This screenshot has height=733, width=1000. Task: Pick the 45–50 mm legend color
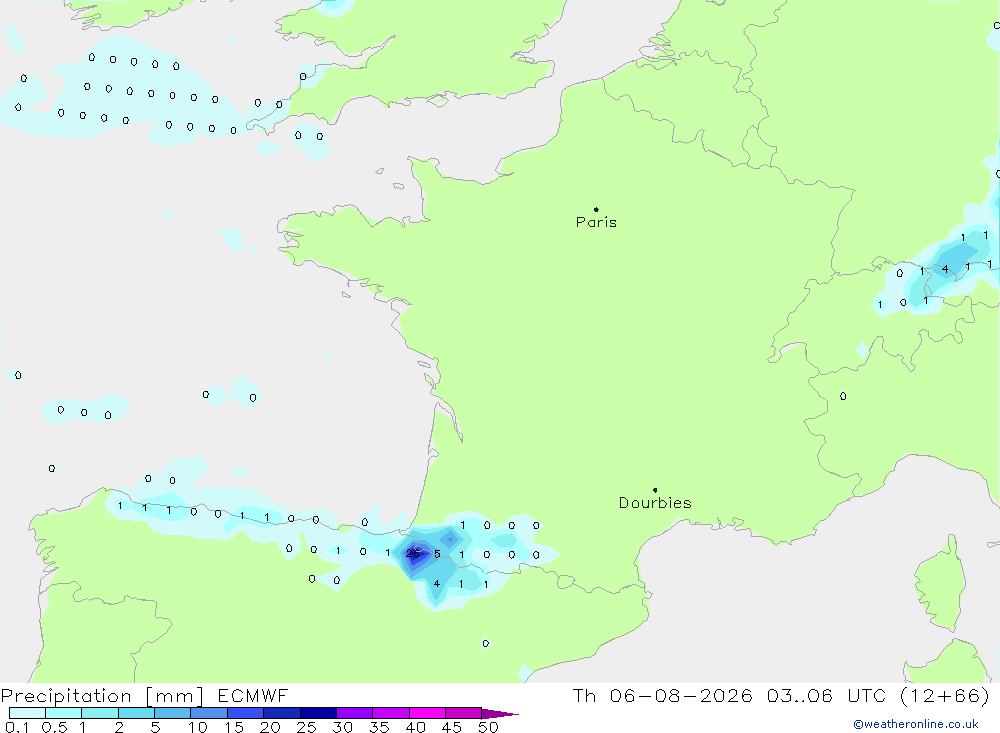click(463, 713)
